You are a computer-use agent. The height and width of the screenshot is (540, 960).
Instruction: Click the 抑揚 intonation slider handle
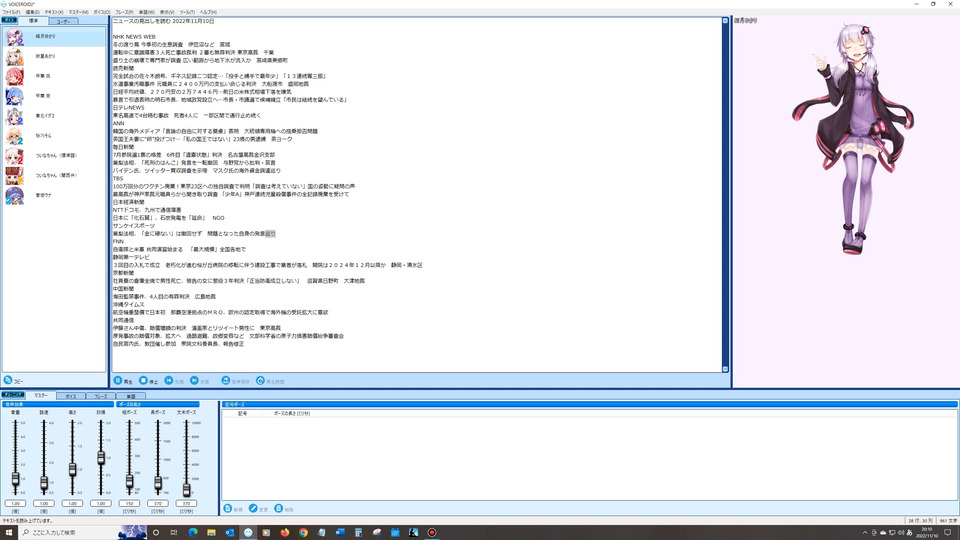101,457
